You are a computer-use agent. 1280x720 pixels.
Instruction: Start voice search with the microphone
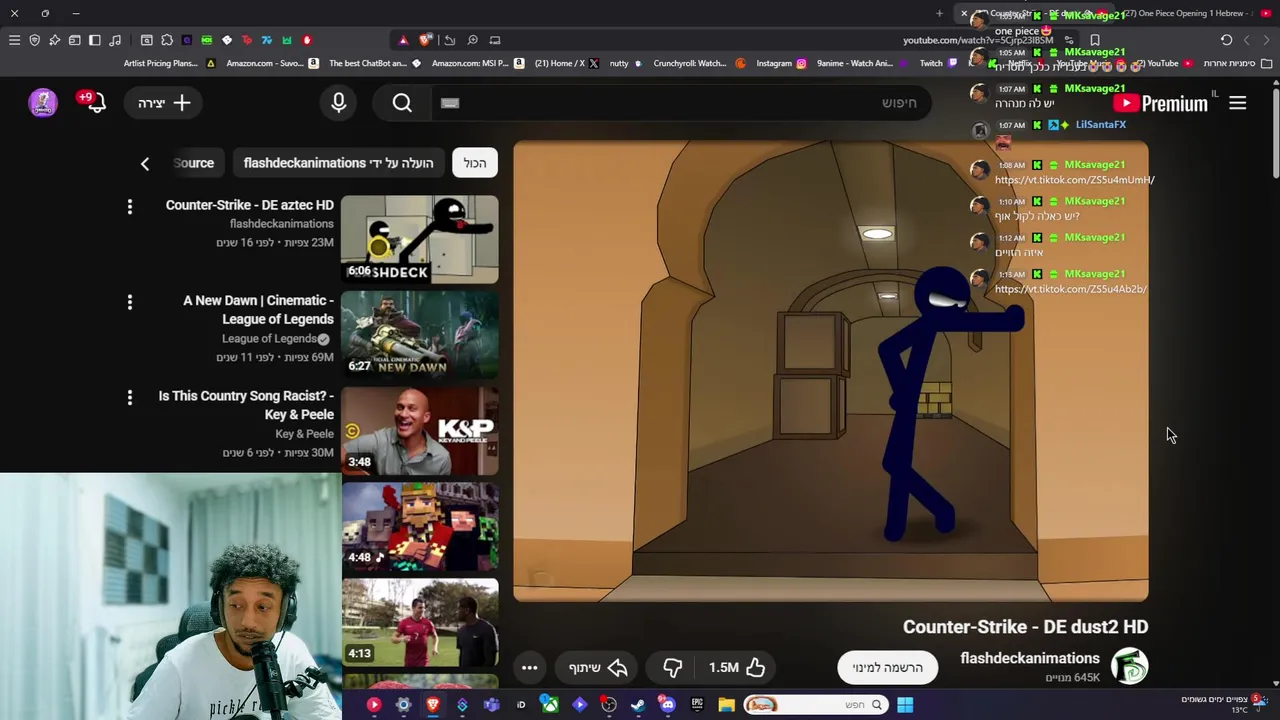pyautogui.click(x=338, y=103)
